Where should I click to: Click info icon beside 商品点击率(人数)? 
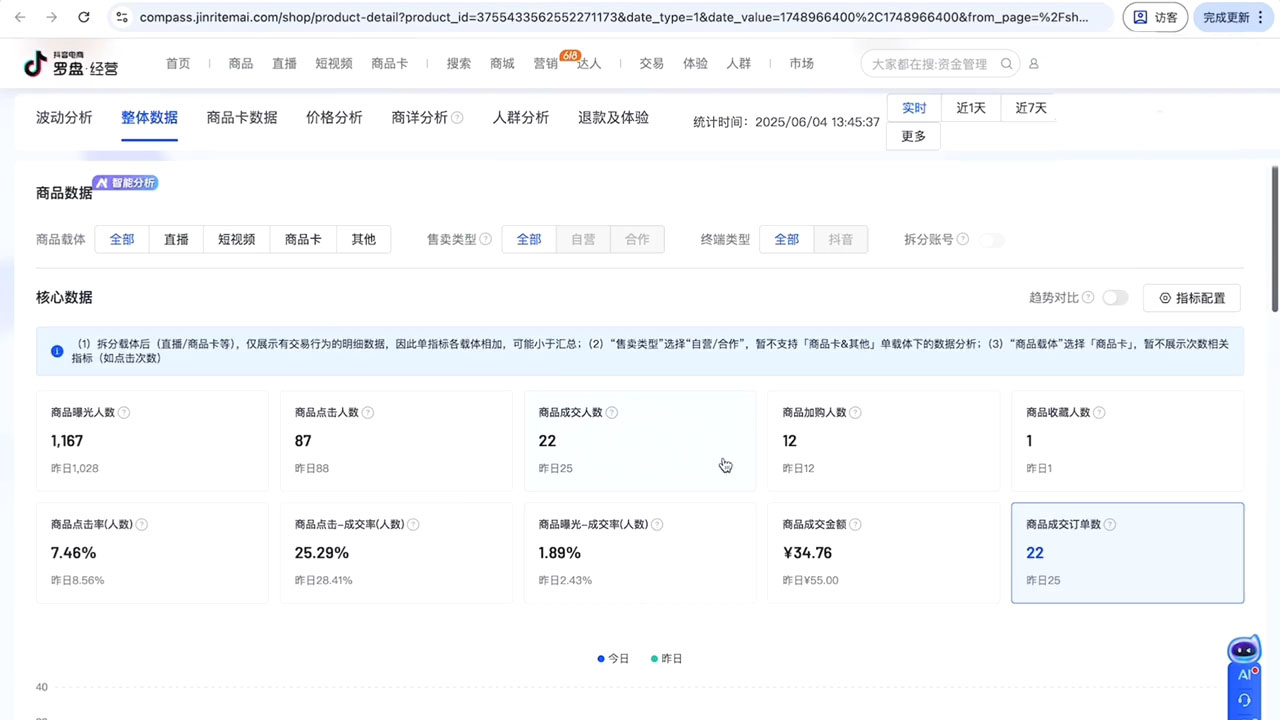[x=142, y=525]
